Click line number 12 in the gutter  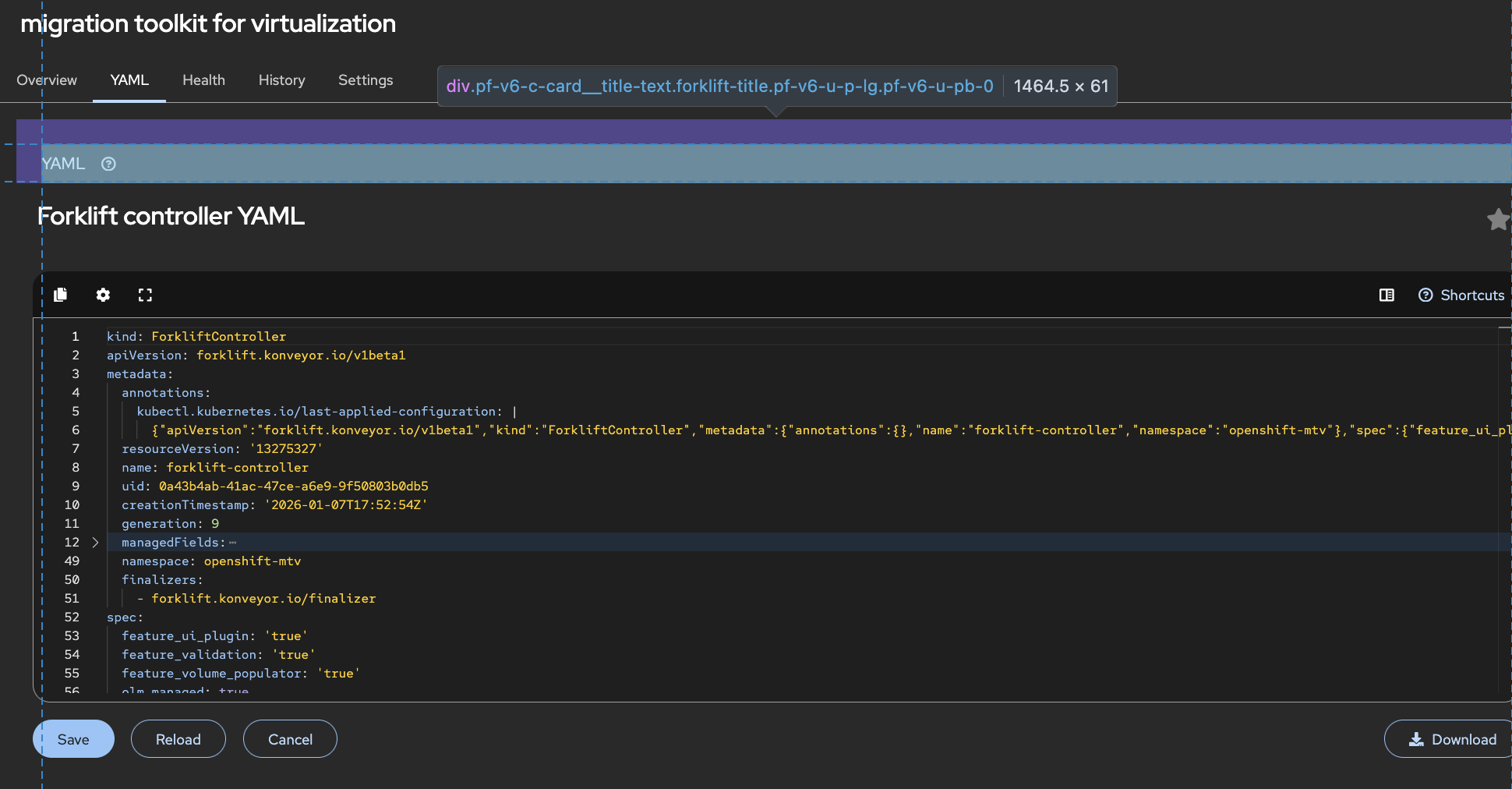(72, 543)
